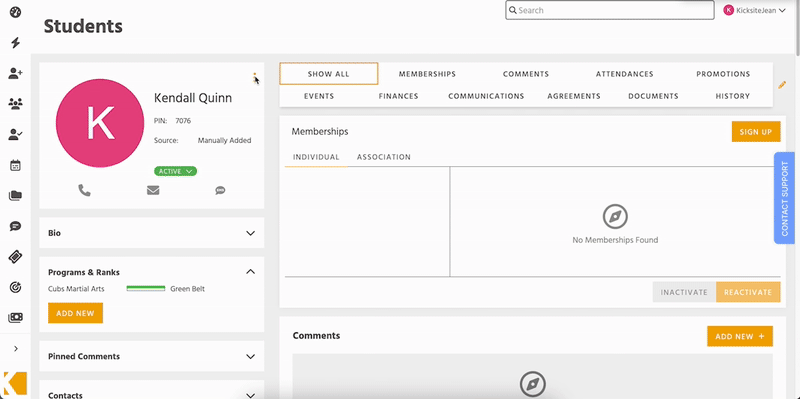Collapse the Programs & Ranks section

[x=251, y=272]
